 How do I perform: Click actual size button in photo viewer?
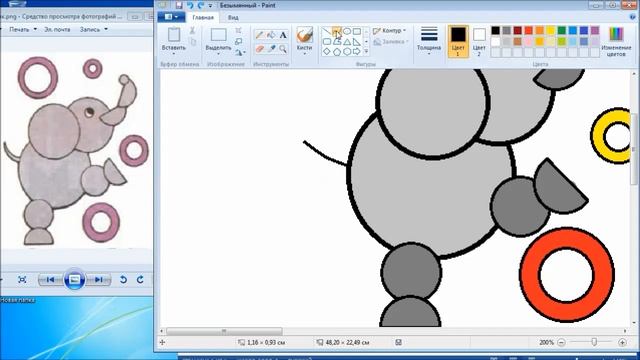(x=22, y=280)
